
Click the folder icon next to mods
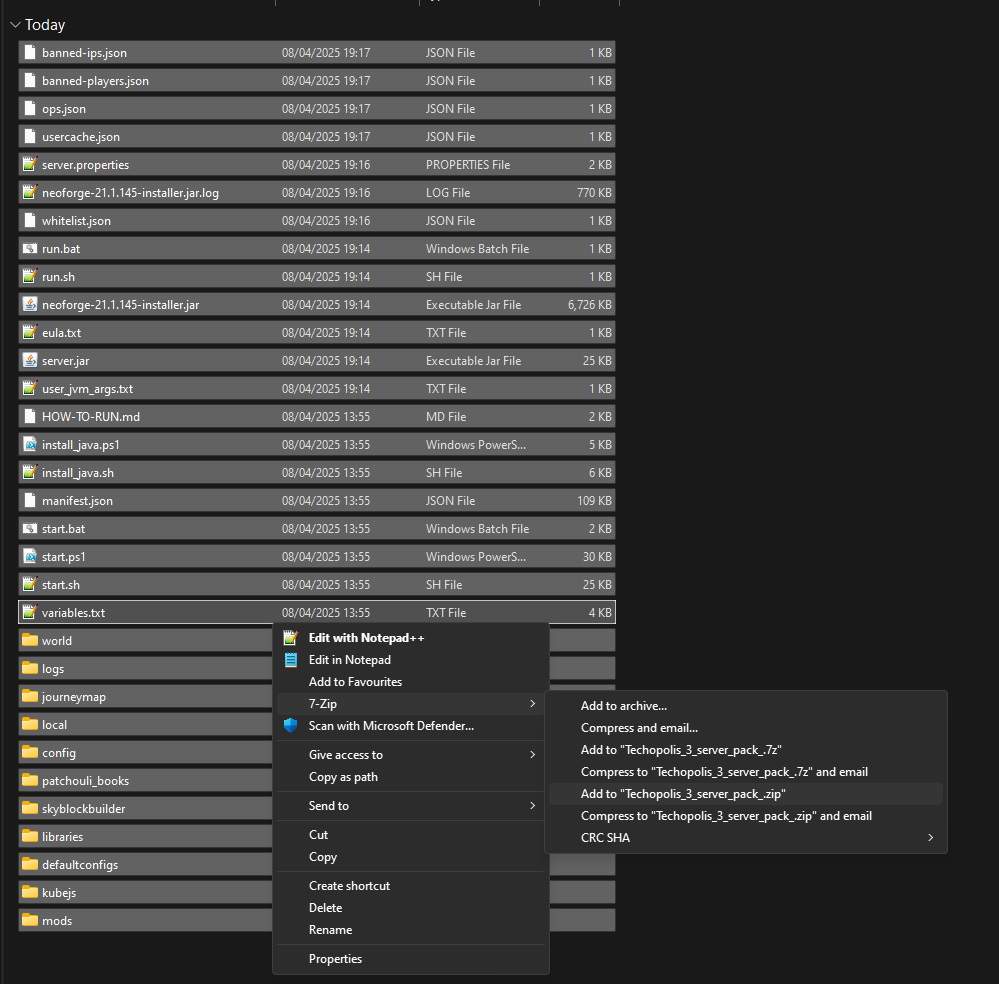point(29,920)
